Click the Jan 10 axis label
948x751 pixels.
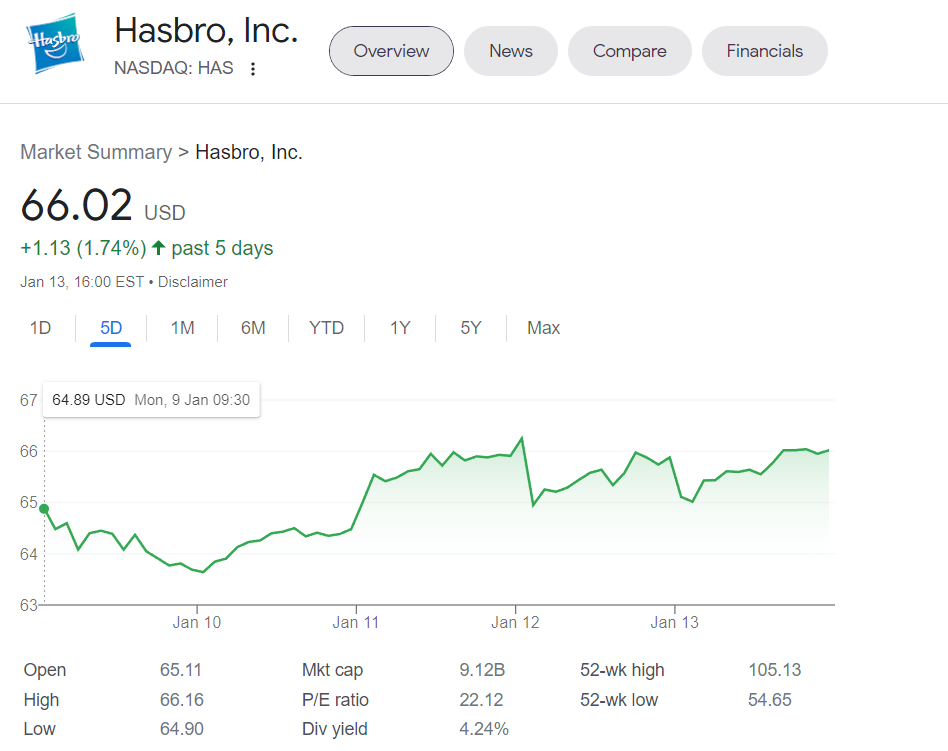(196, 622)
